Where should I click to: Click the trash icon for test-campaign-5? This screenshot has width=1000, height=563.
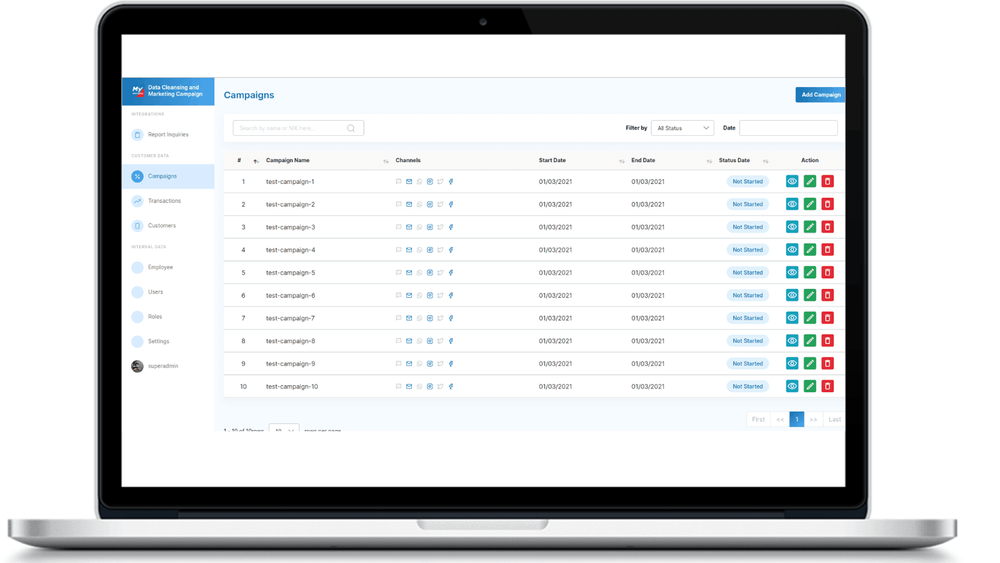click(827, 272)
